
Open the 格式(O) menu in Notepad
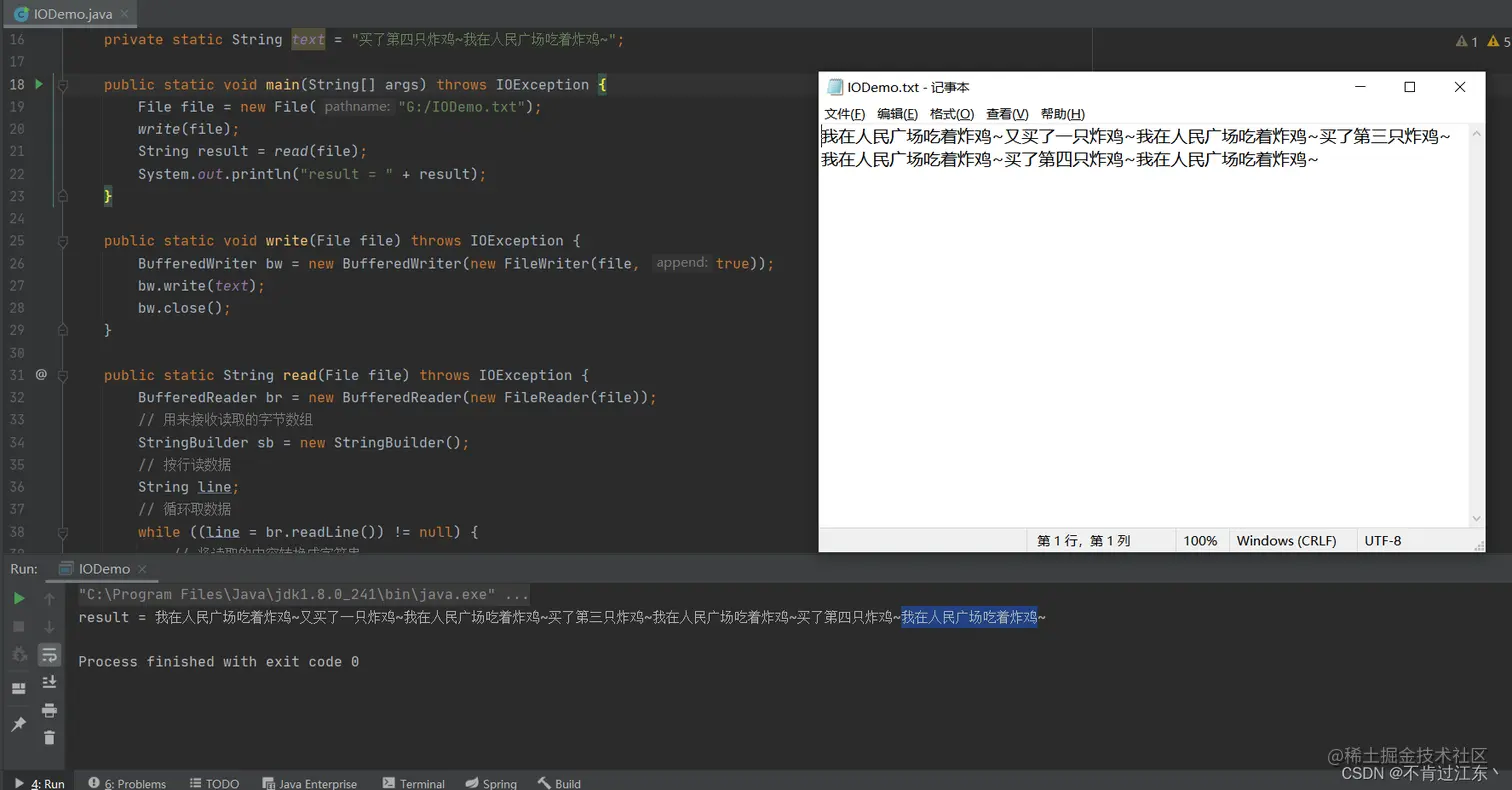point(952,114)
